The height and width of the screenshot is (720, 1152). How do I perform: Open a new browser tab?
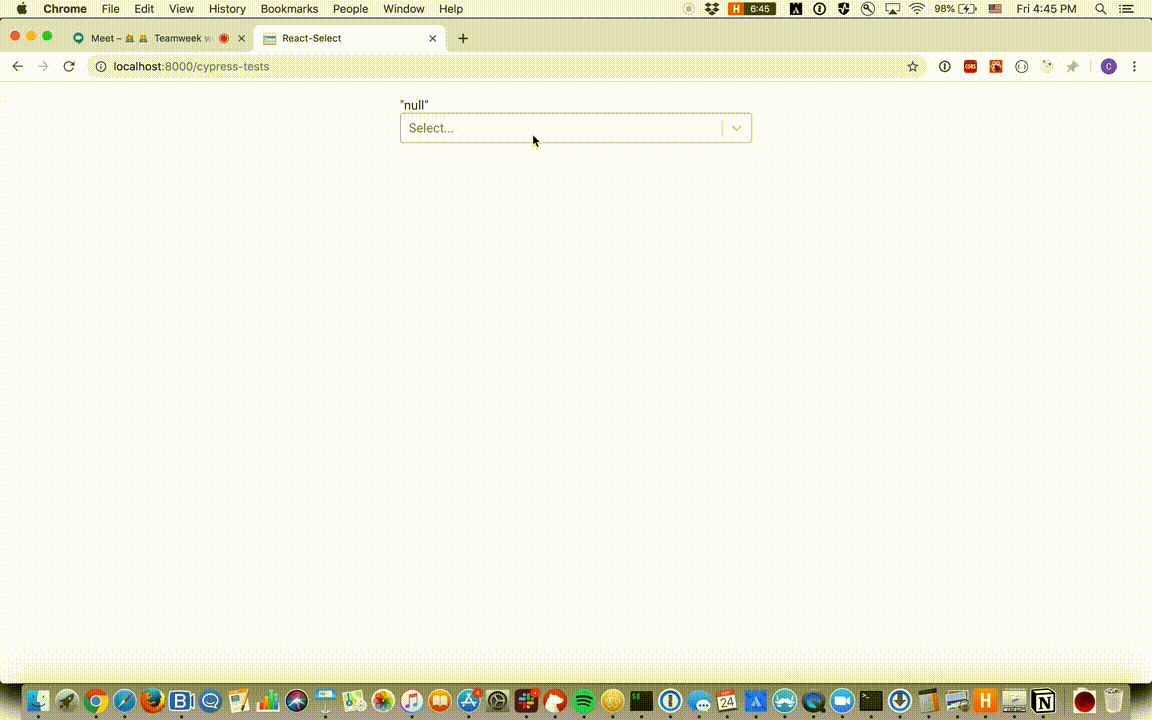pos(463,38)
